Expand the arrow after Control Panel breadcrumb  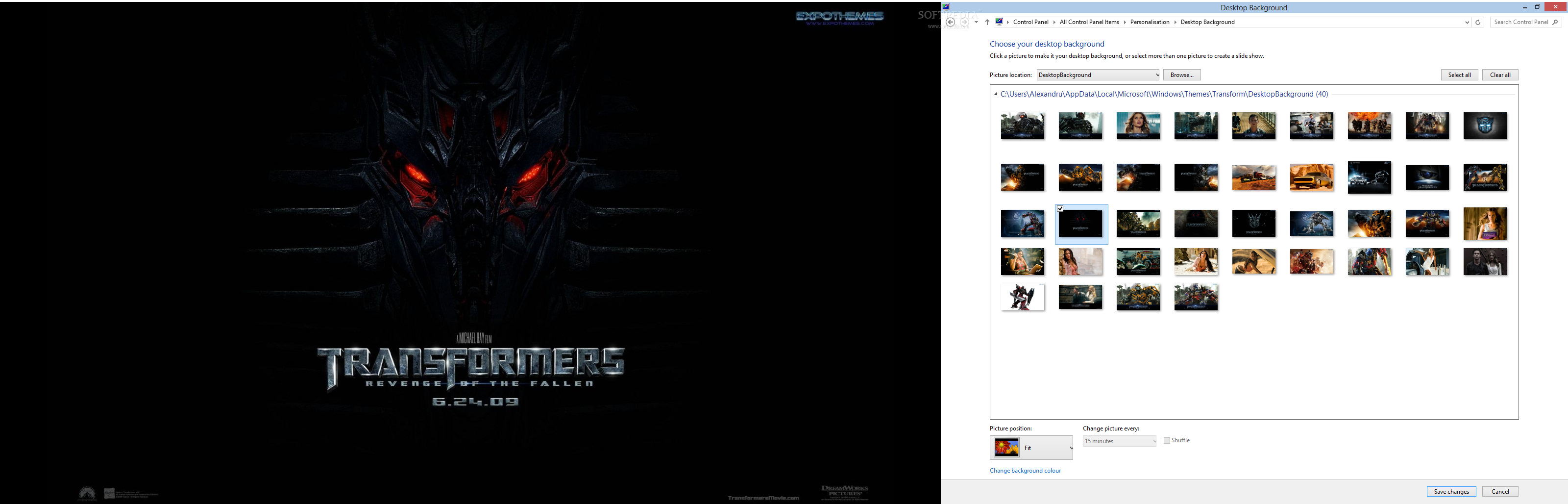point(1054,22)
